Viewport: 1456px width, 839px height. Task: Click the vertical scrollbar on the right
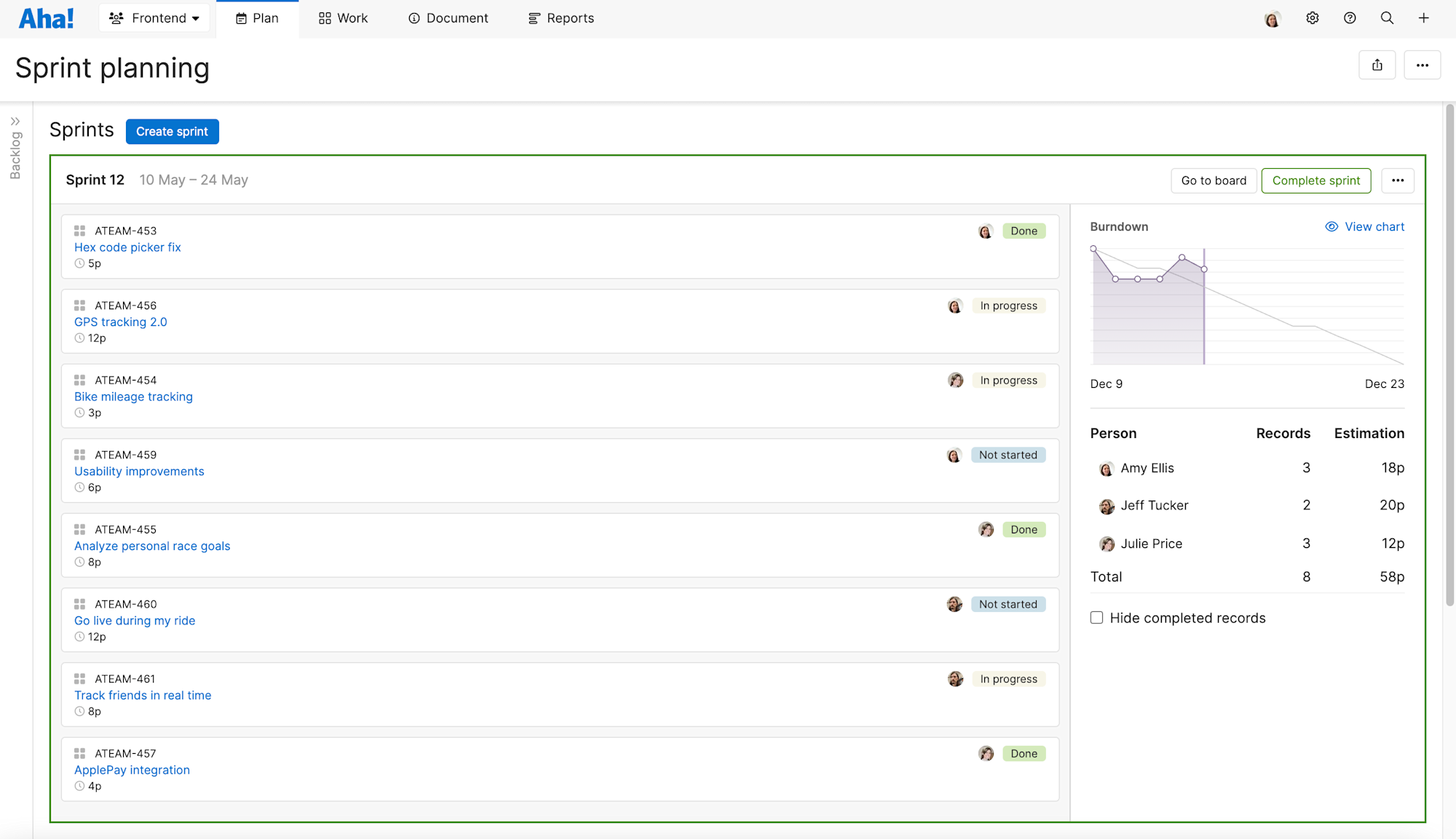(1448, 364)
